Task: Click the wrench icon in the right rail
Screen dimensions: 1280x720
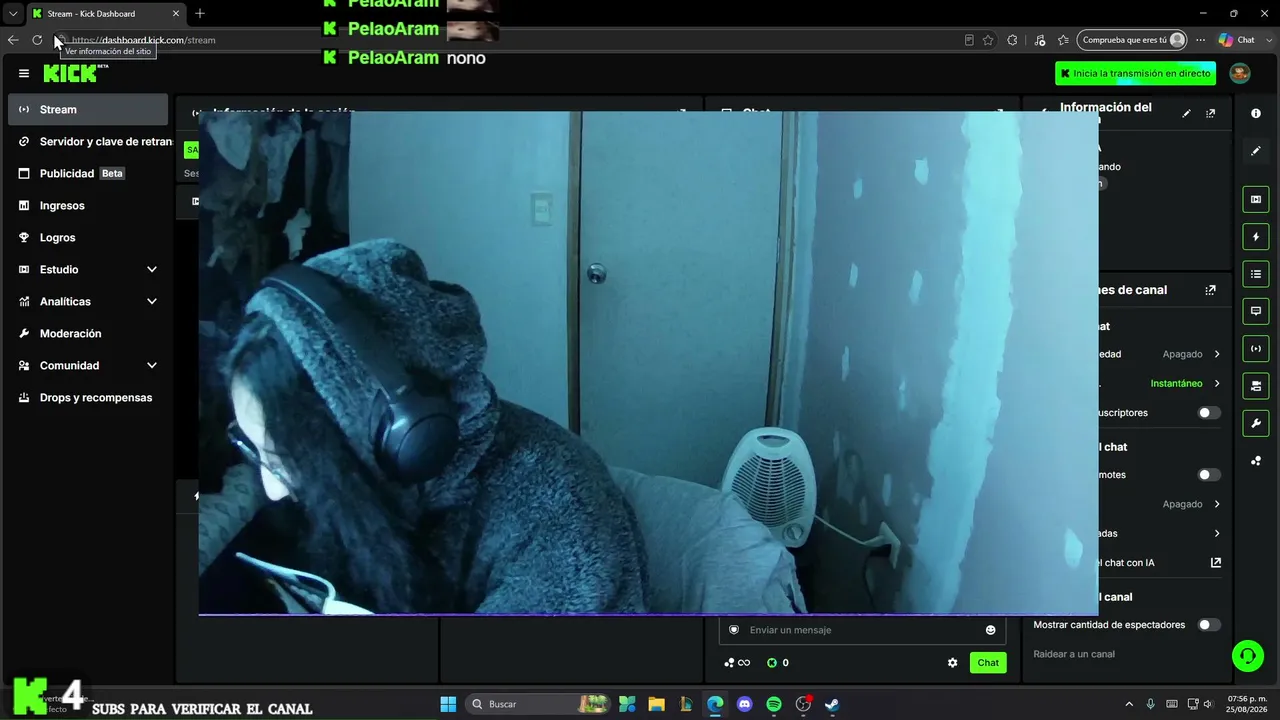Action: pyautogui.click(x=1256, y=424)
